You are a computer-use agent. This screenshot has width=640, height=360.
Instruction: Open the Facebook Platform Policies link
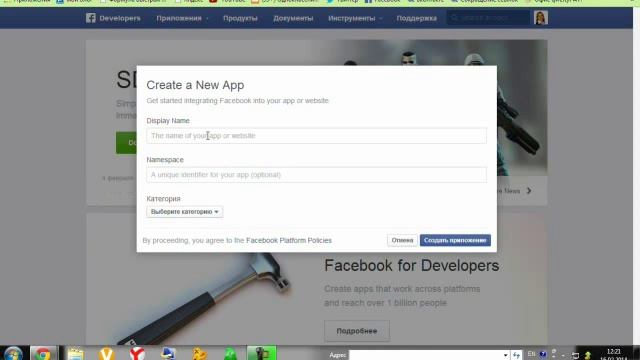pyautogui.click(x=289, y=240)
